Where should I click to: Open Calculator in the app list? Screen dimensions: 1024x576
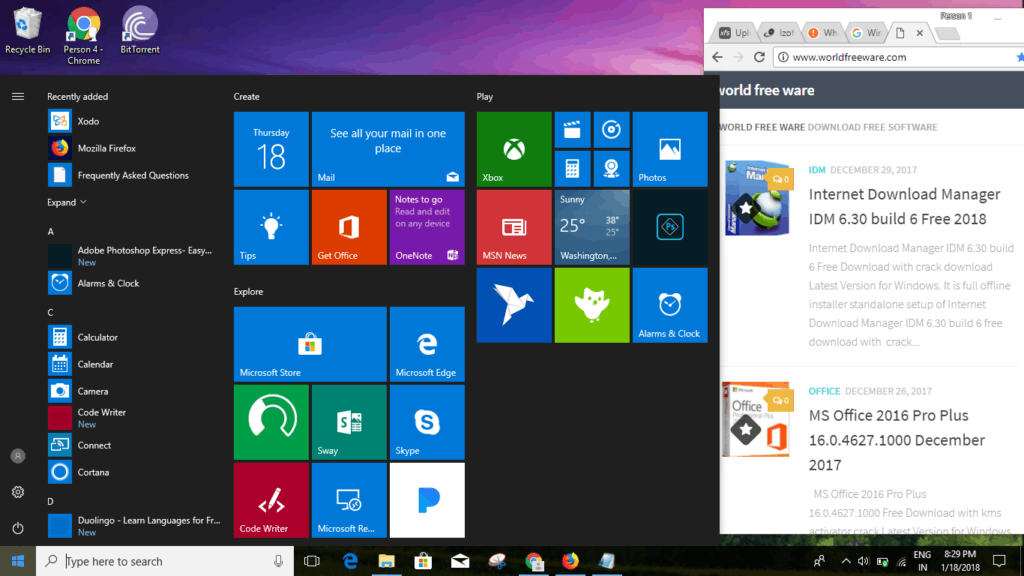134,337
